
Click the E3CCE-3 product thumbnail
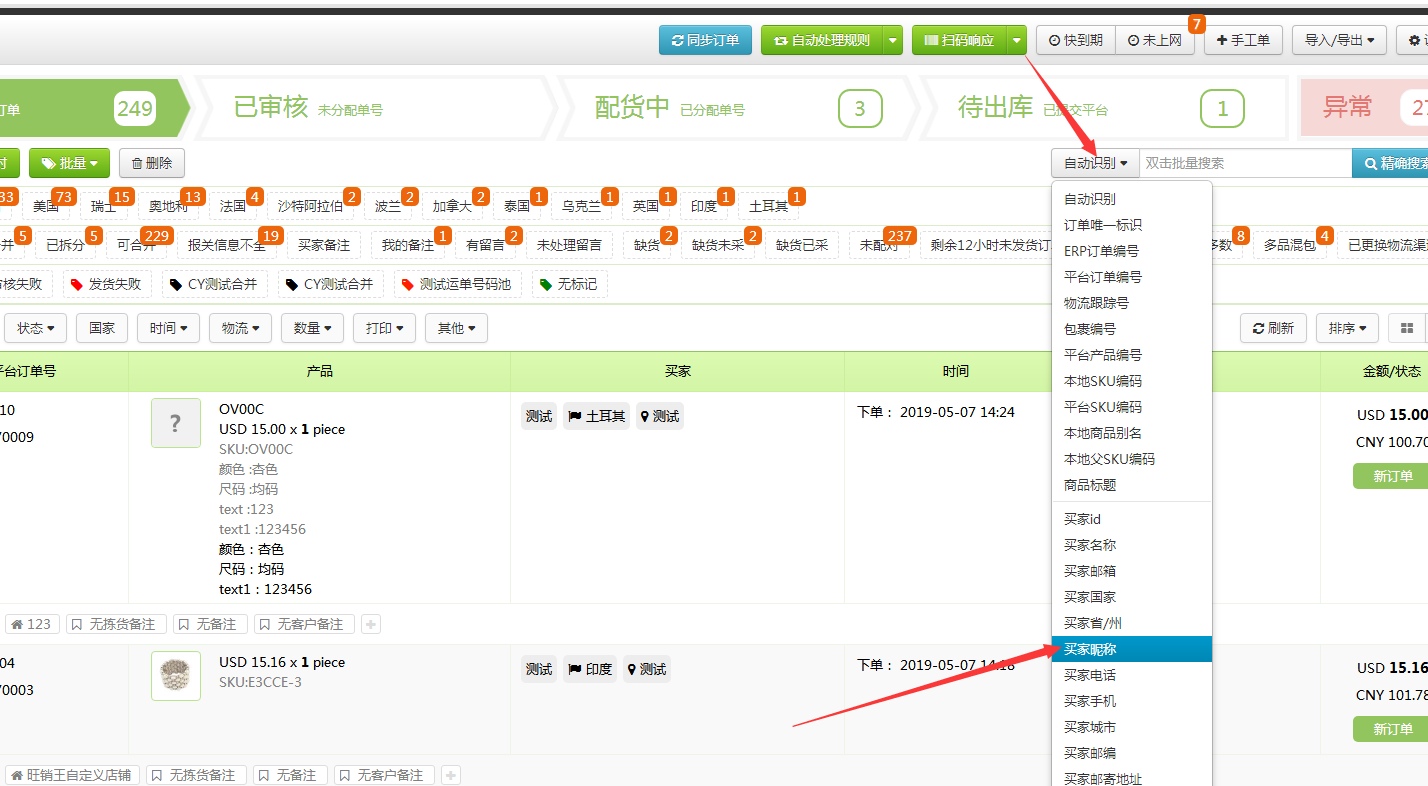coord(176,676)
